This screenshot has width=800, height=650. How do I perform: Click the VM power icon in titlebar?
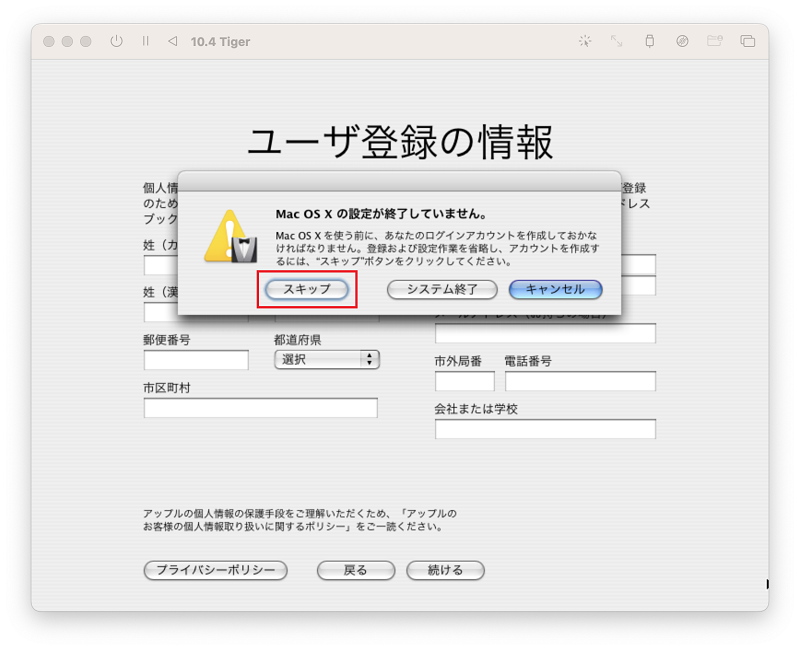click(x=116, y=41)
